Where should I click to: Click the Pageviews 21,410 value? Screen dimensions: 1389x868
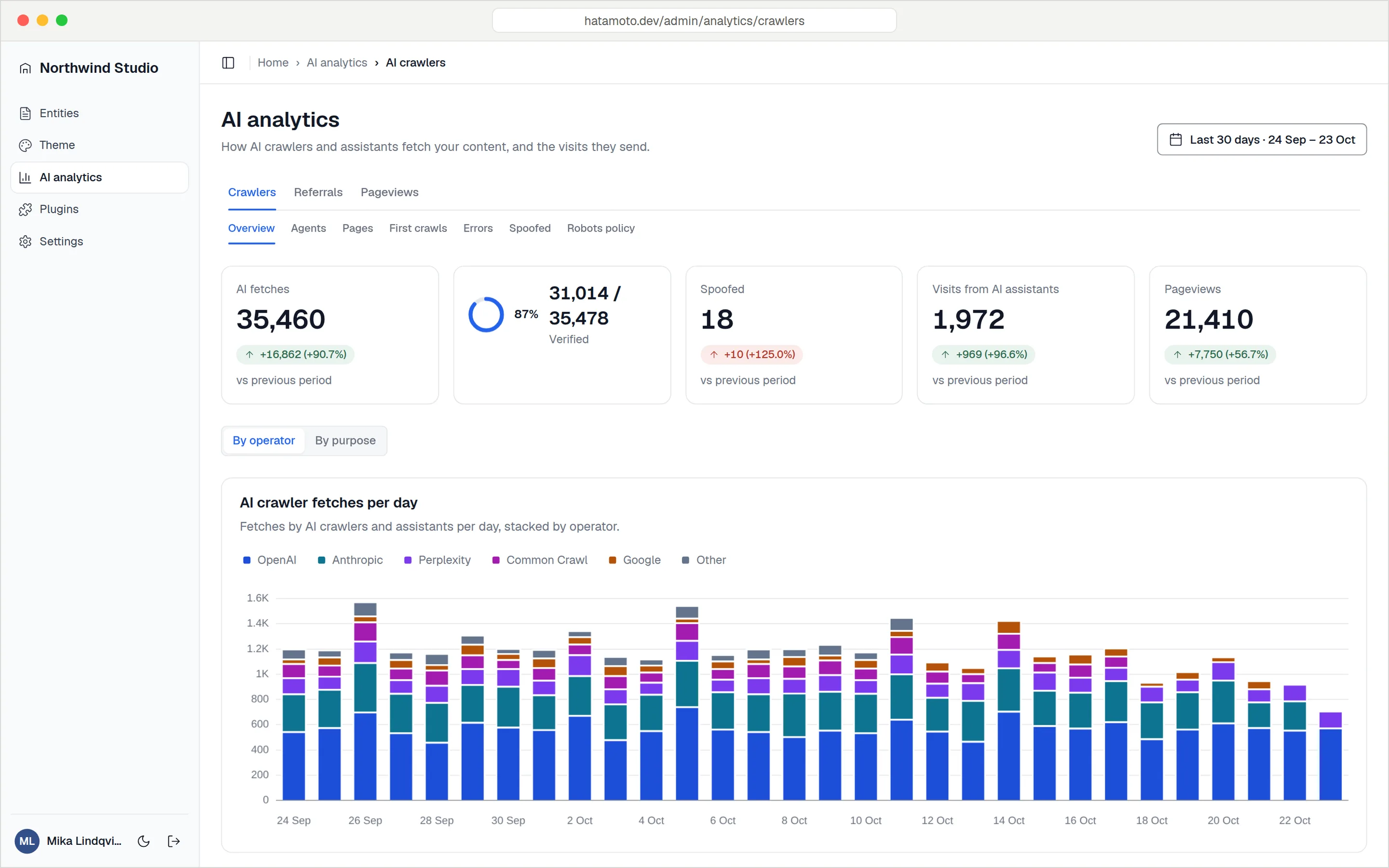tap(1209, 319)
